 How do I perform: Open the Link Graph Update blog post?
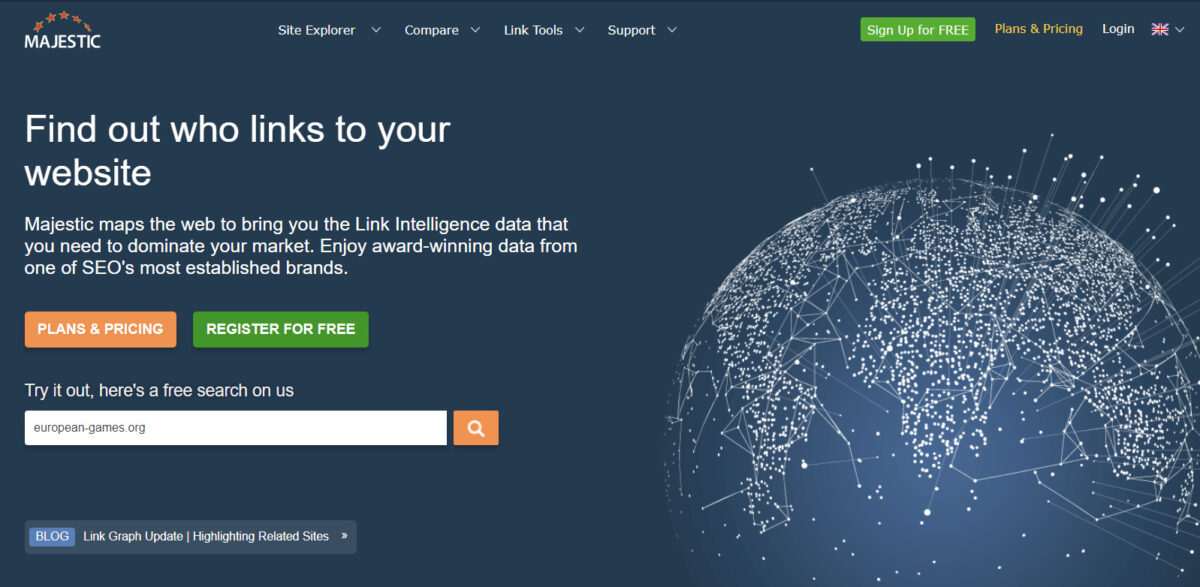tap(206, 536)
